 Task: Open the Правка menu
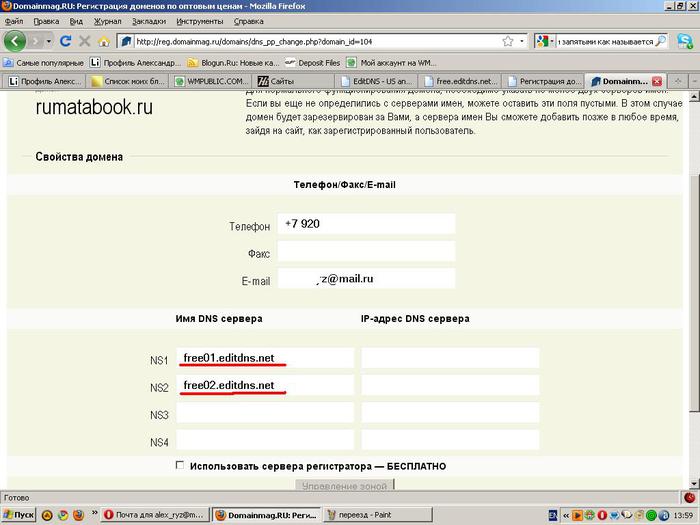coord(46,21)
